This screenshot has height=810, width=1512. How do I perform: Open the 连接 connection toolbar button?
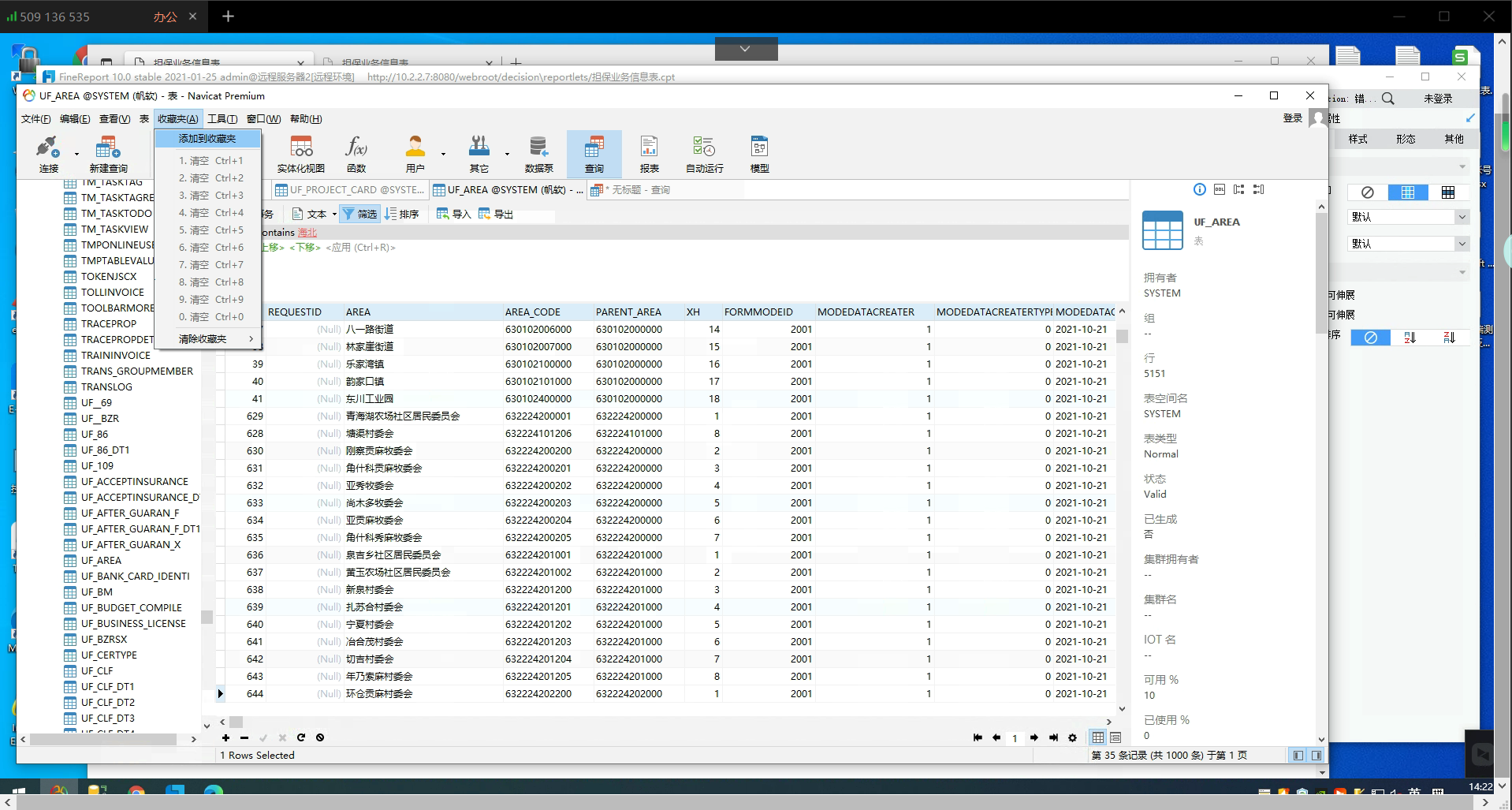48,154
